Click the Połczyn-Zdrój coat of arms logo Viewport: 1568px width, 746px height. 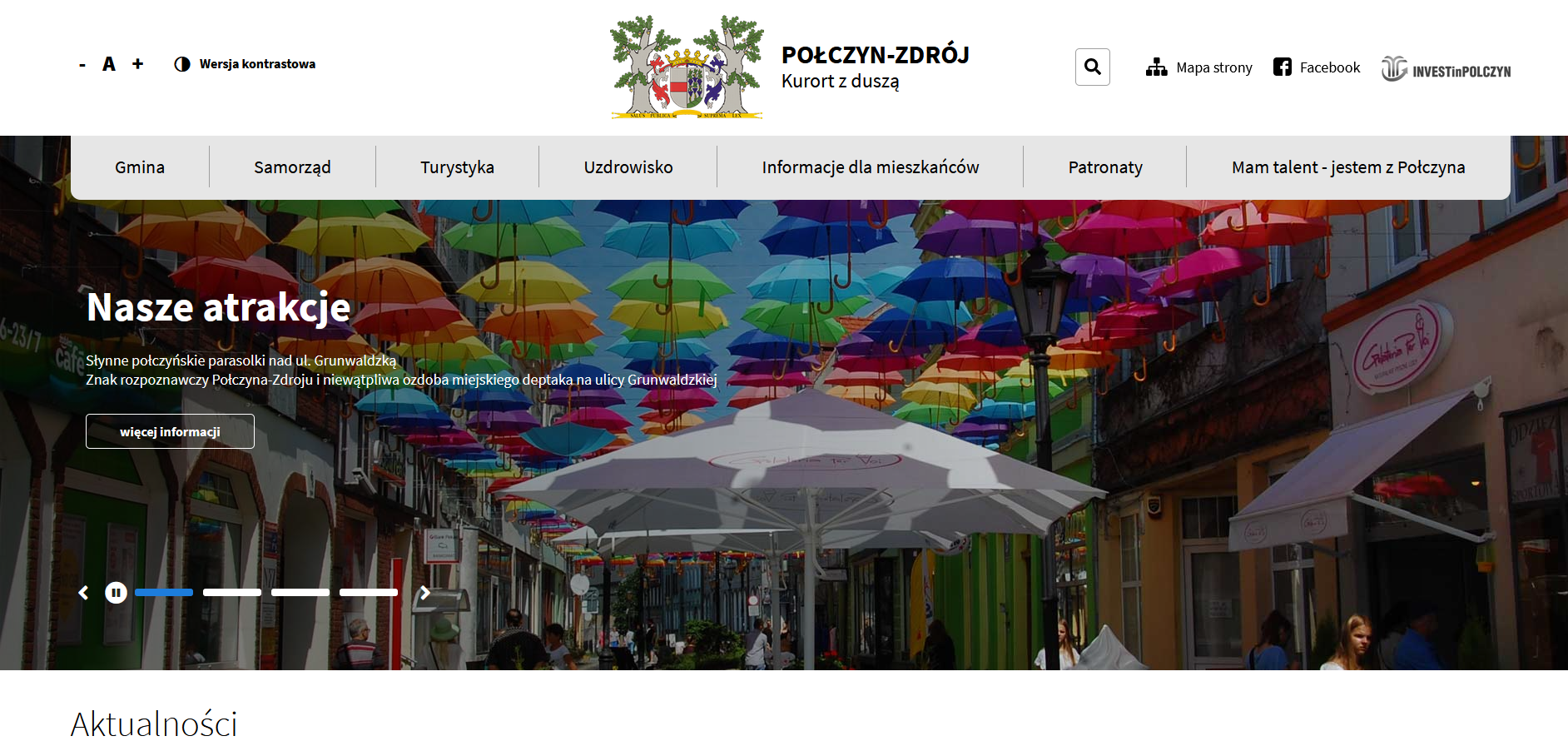tap(687, 68)
